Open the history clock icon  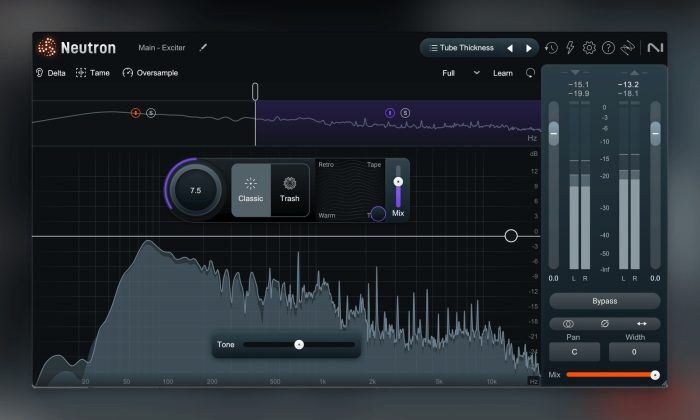pyautogui.click(x=551, y=47)
